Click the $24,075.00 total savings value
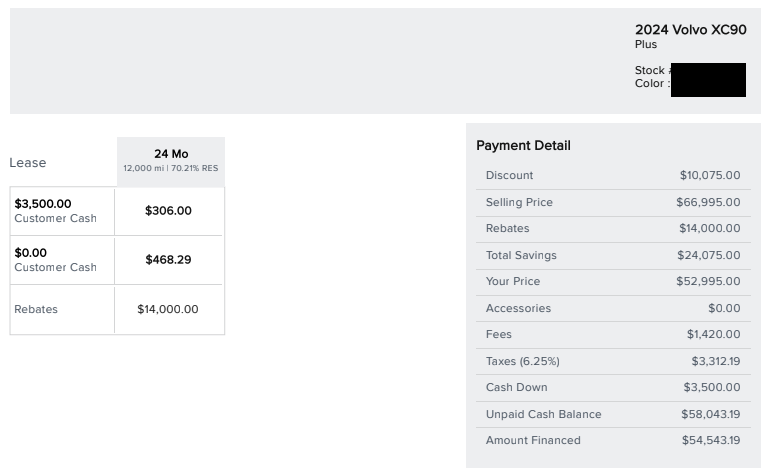Screen dimensions: 770x472 (709, 255)
